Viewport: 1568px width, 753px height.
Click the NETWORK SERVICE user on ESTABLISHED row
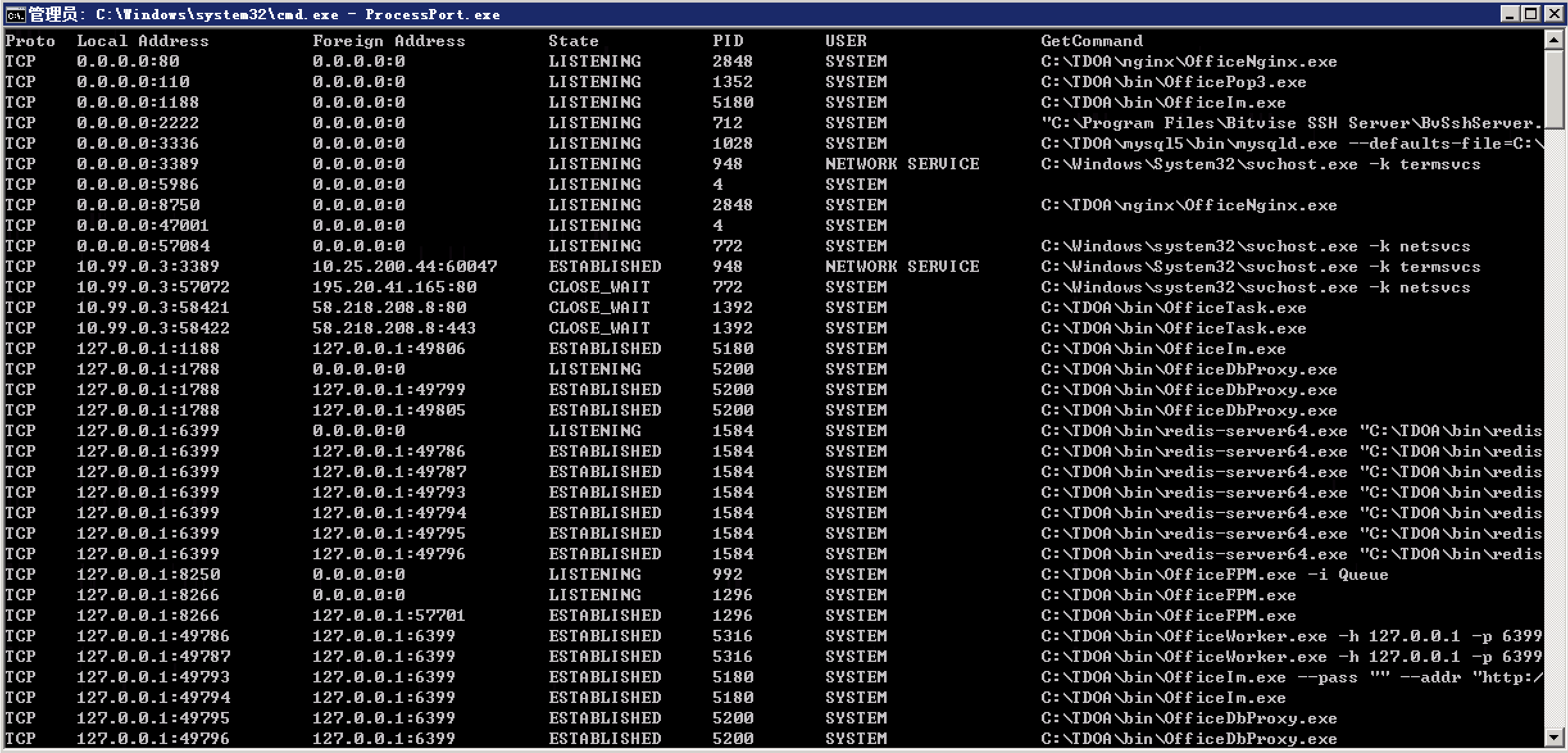click(902, 267)
